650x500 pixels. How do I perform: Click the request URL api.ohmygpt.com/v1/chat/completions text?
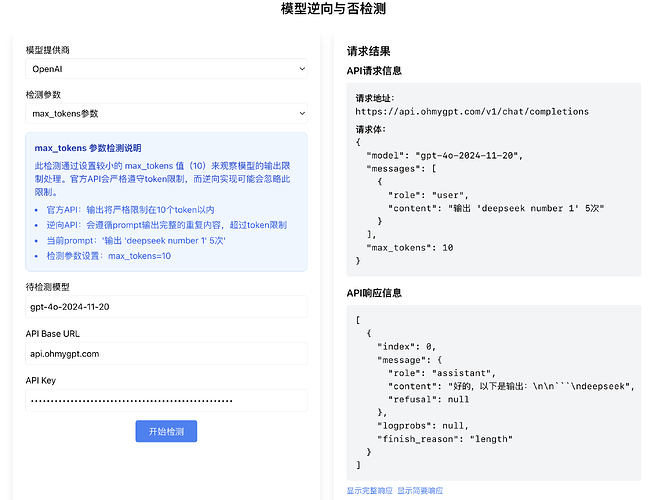coord(472,112)
